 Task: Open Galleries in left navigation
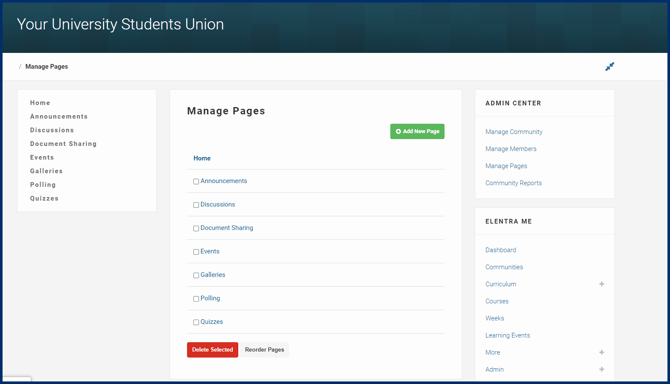[46, 171]
